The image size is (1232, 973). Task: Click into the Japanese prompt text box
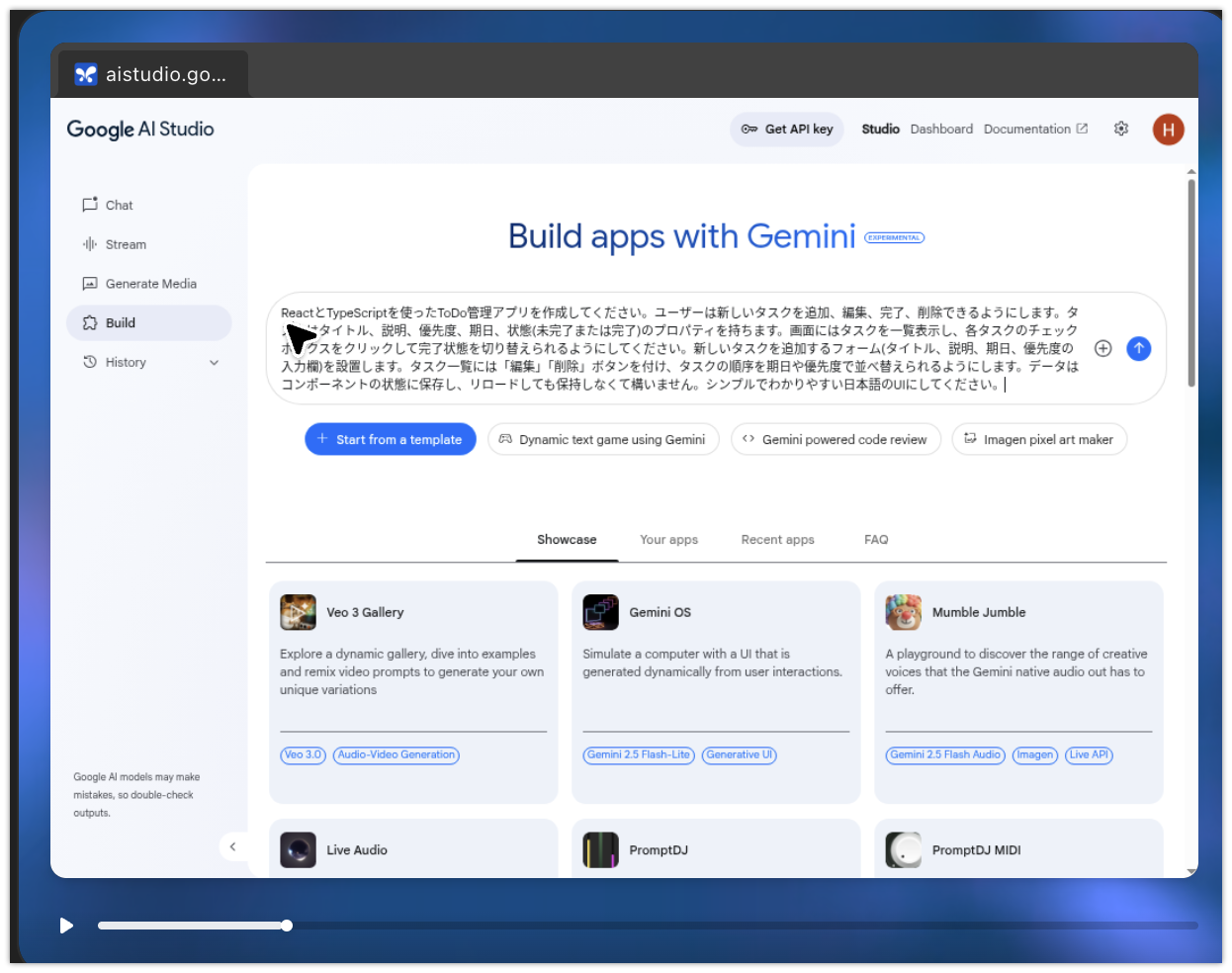click(680, 348)
